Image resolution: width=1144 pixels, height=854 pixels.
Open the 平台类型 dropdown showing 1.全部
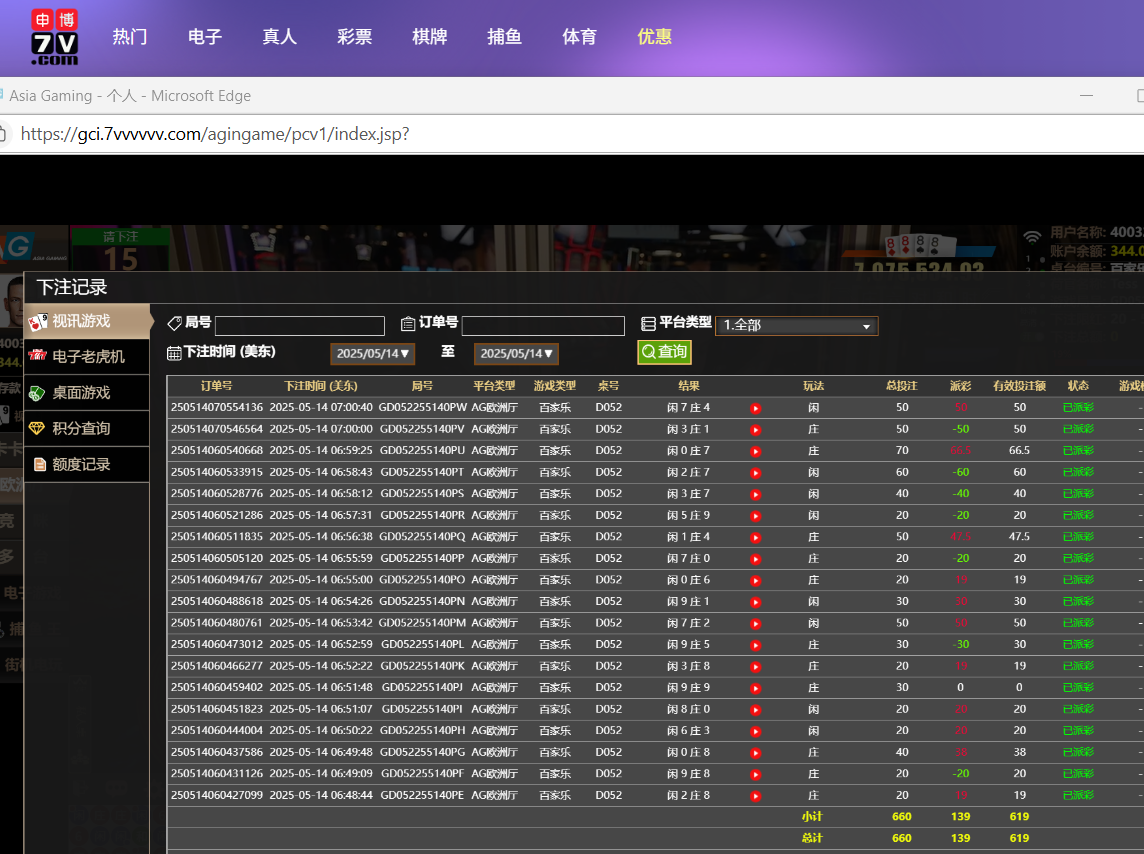coord(796,326)
